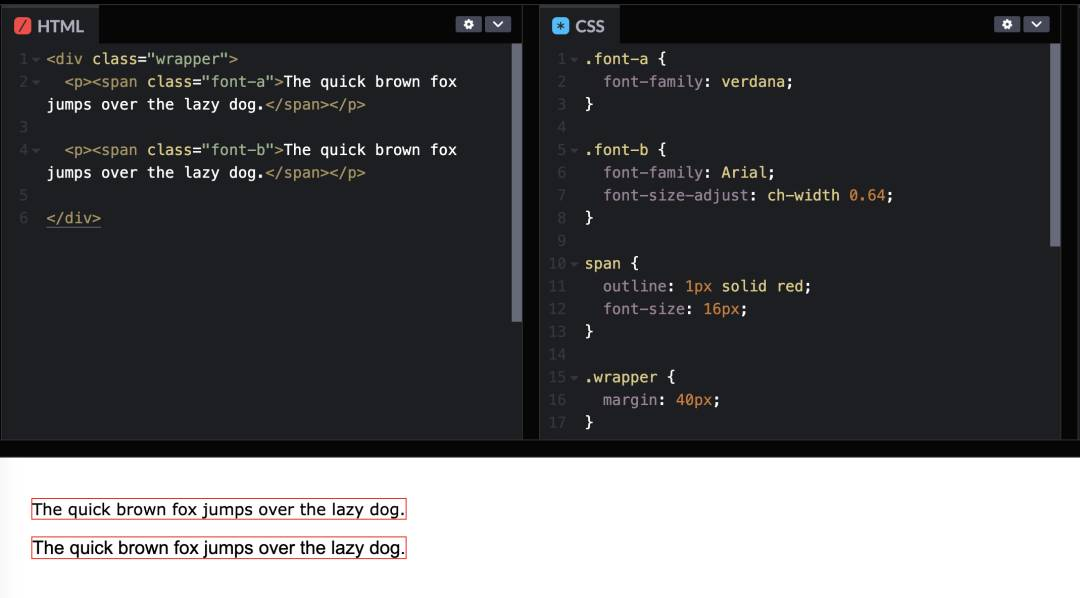Expand the HTML editor chevron dropdown

point(498,24)
